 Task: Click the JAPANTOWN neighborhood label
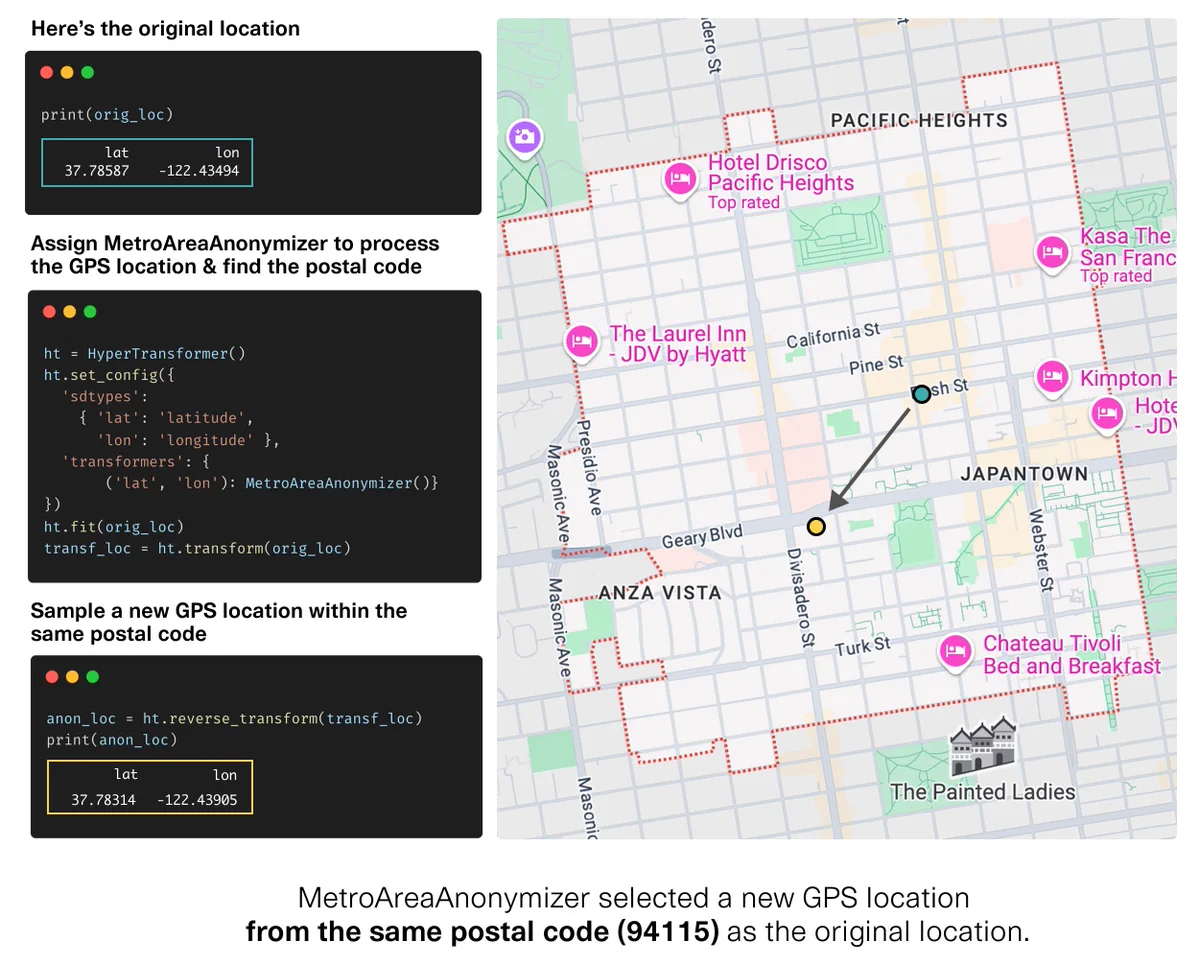coord(1024,474)
